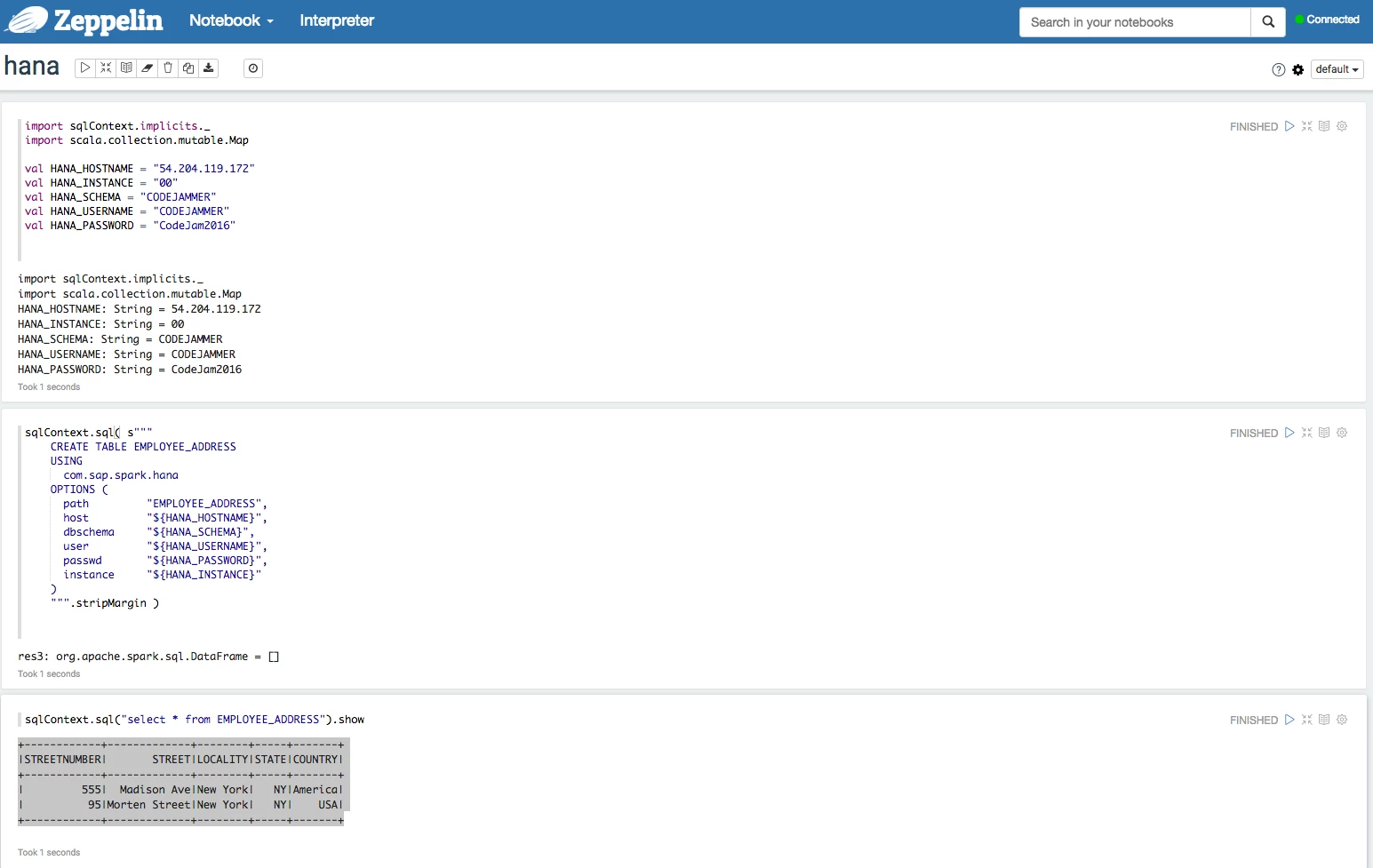Click the Madison Ave row in output table
The height and width of the screenshot is (868, 1373).
(180, 790)
